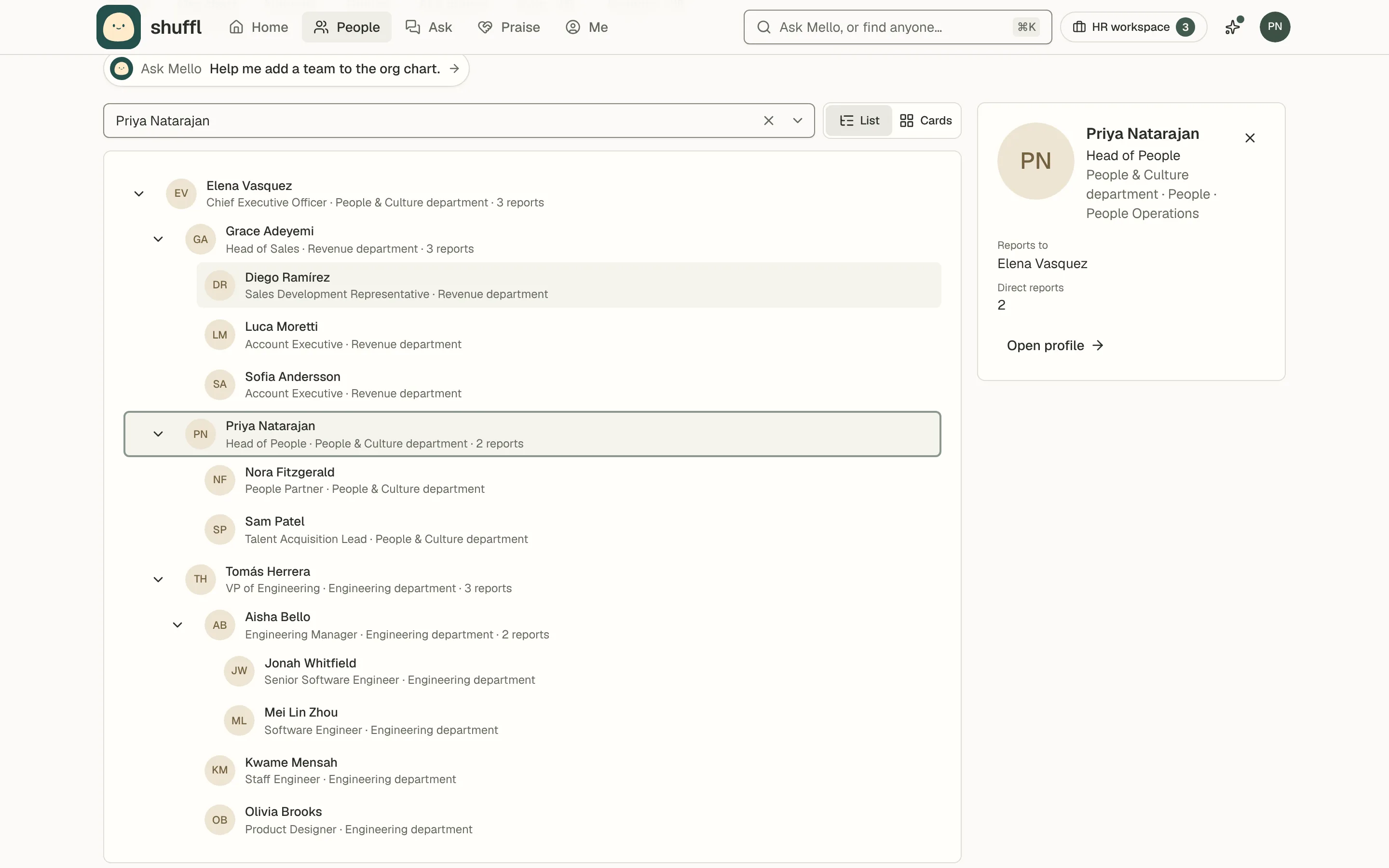This screenshot has height=868, width=1389.
Task: Click the NF avatar for Nora Fitzgerald
Action: click(220, 480)
